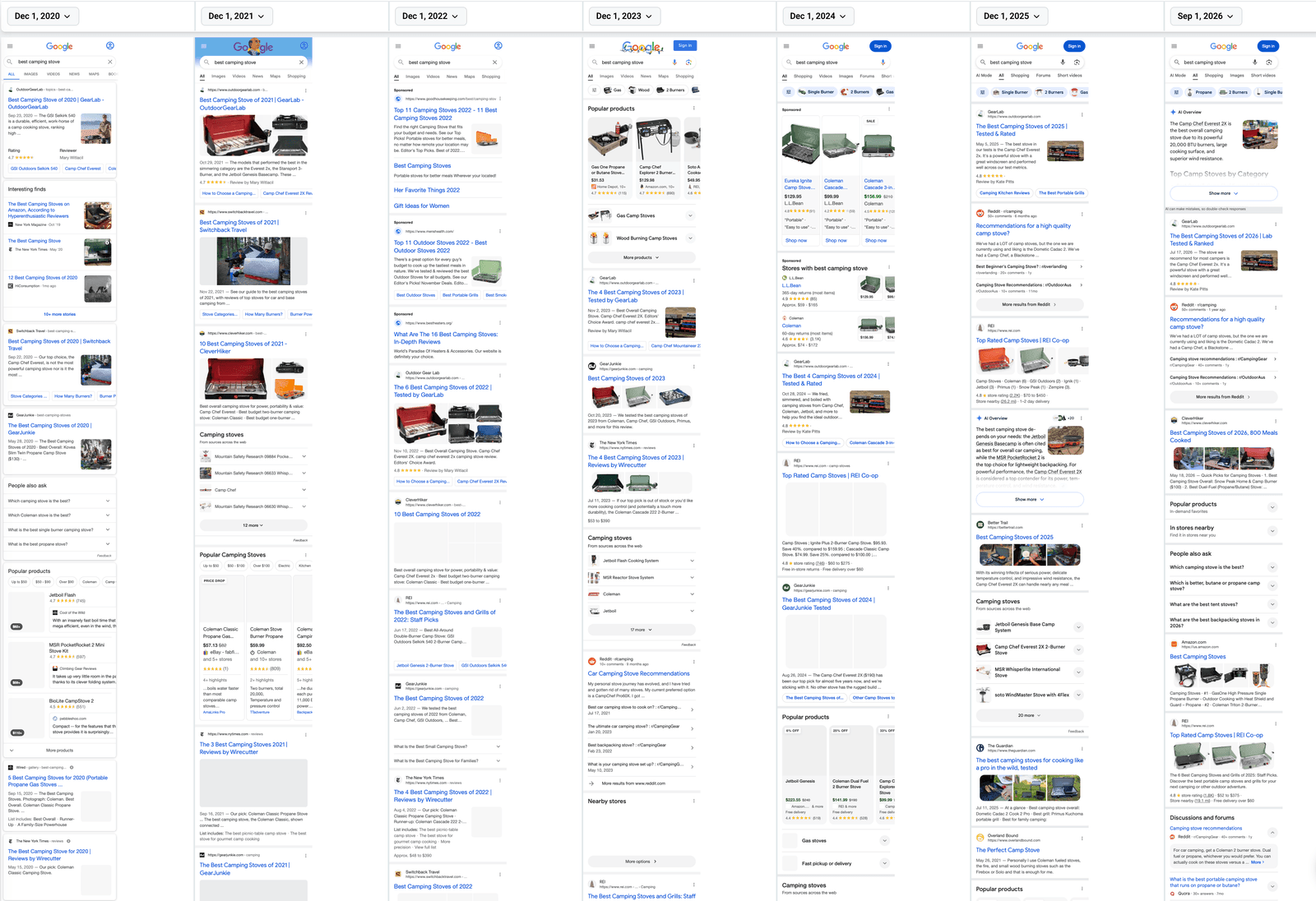This screenshot has height=901, width=1316.
Task: Select News tab in the 2021 page
Action: [x=257, y=76]
